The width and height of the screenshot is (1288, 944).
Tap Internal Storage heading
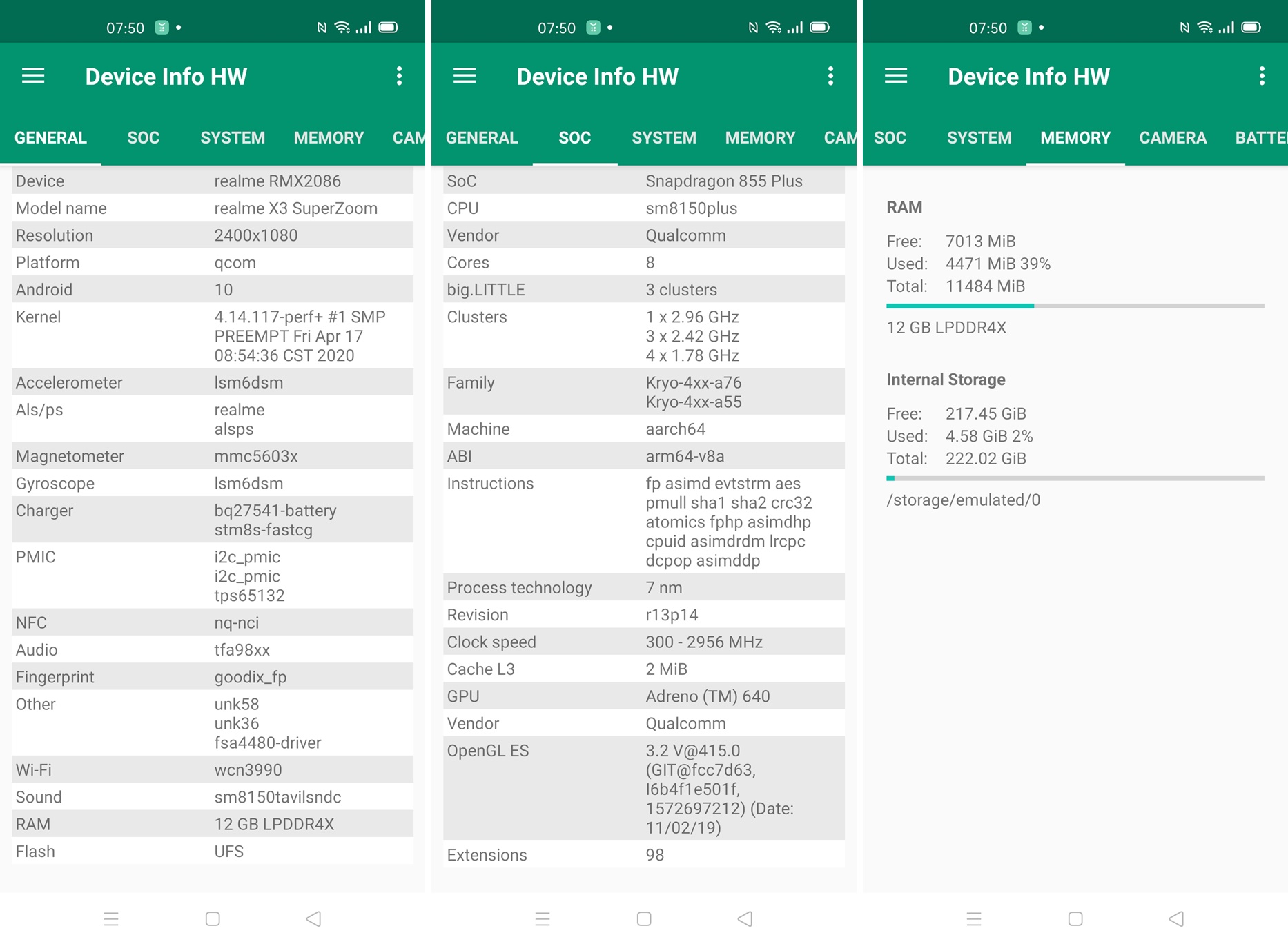(x=946, y=380)
